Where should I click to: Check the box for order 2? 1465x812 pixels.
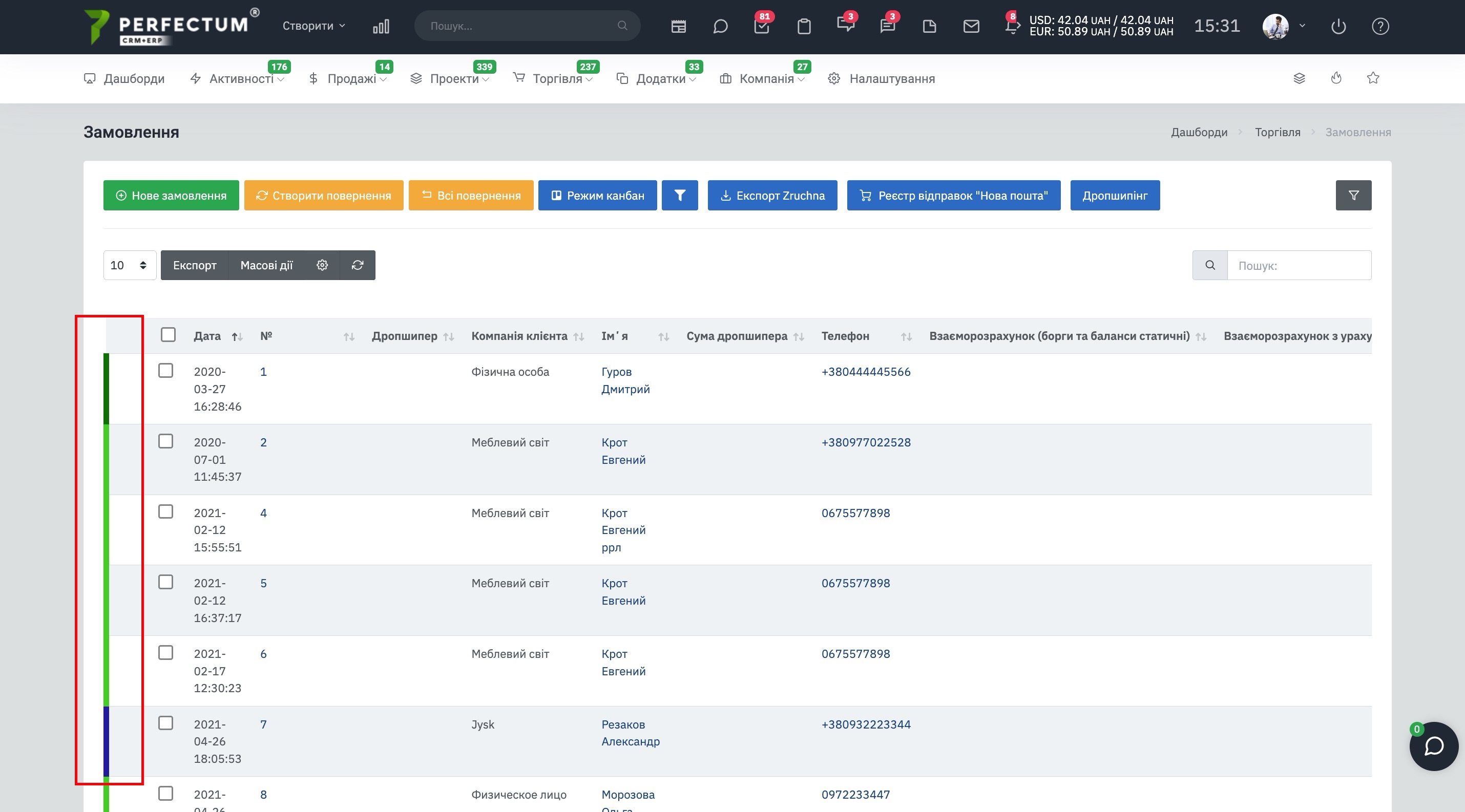click(x=165, y=441)
